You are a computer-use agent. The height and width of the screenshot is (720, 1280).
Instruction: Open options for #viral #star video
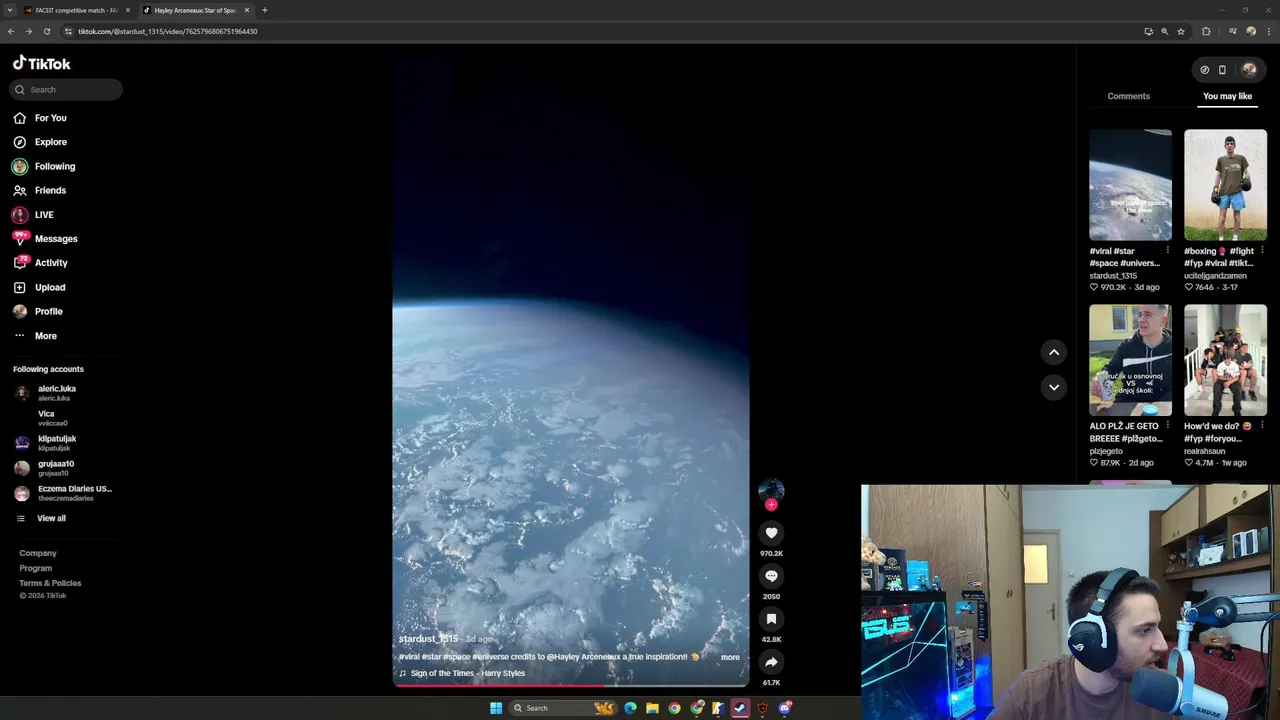1167,250
